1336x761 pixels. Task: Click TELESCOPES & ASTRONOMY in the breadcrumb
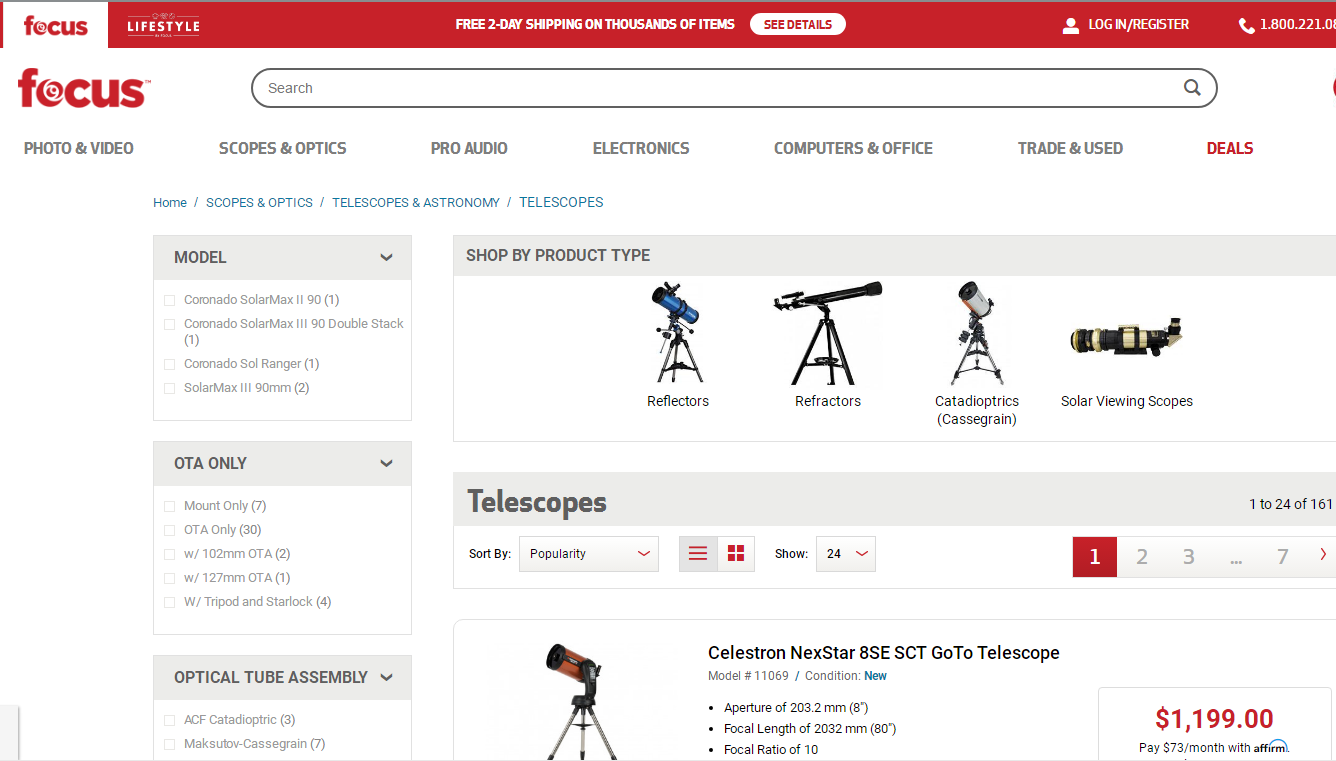[x=416, y=202]
